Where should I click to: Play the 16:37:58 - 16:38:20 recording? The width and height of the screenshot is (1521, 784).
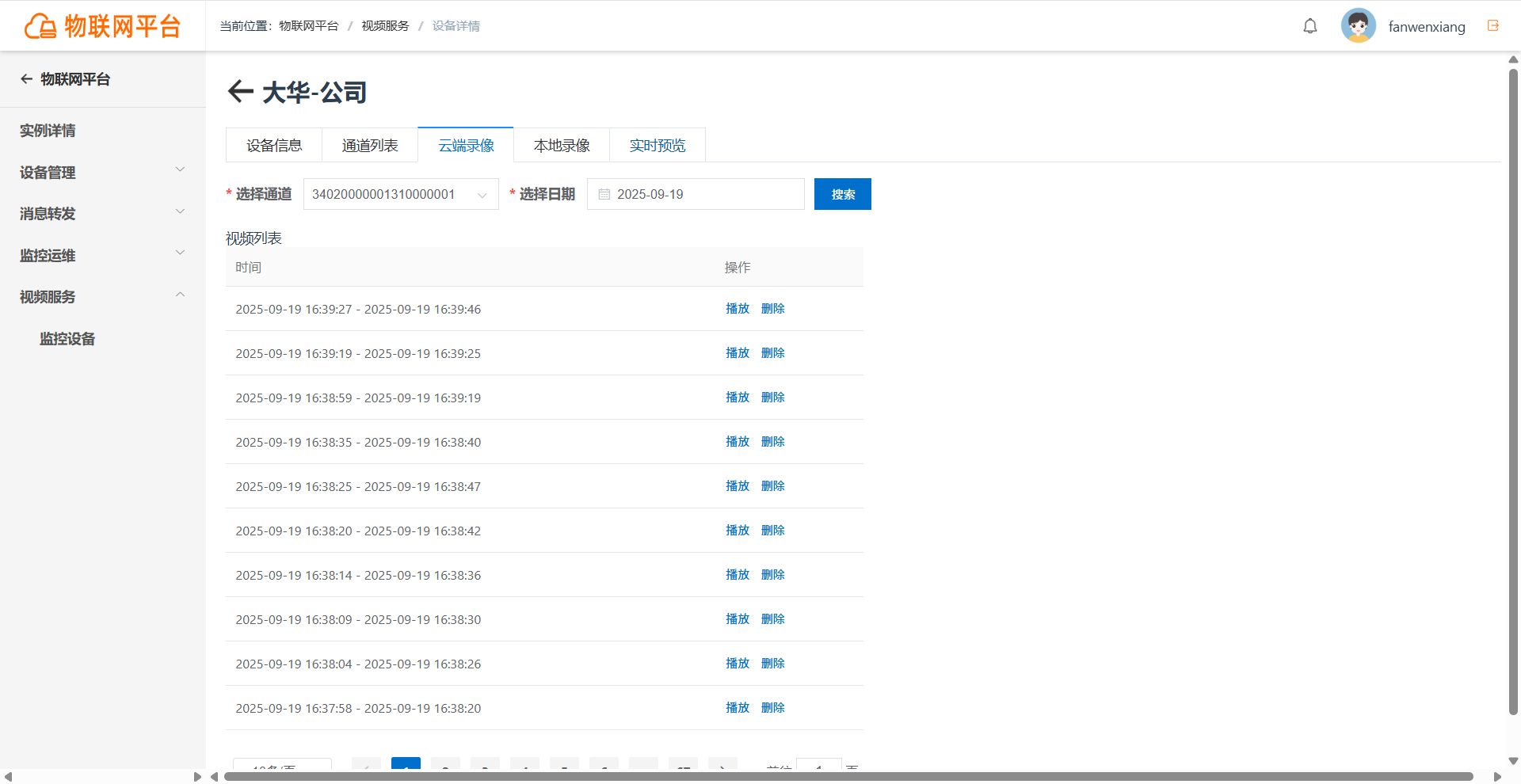(738, 708)
